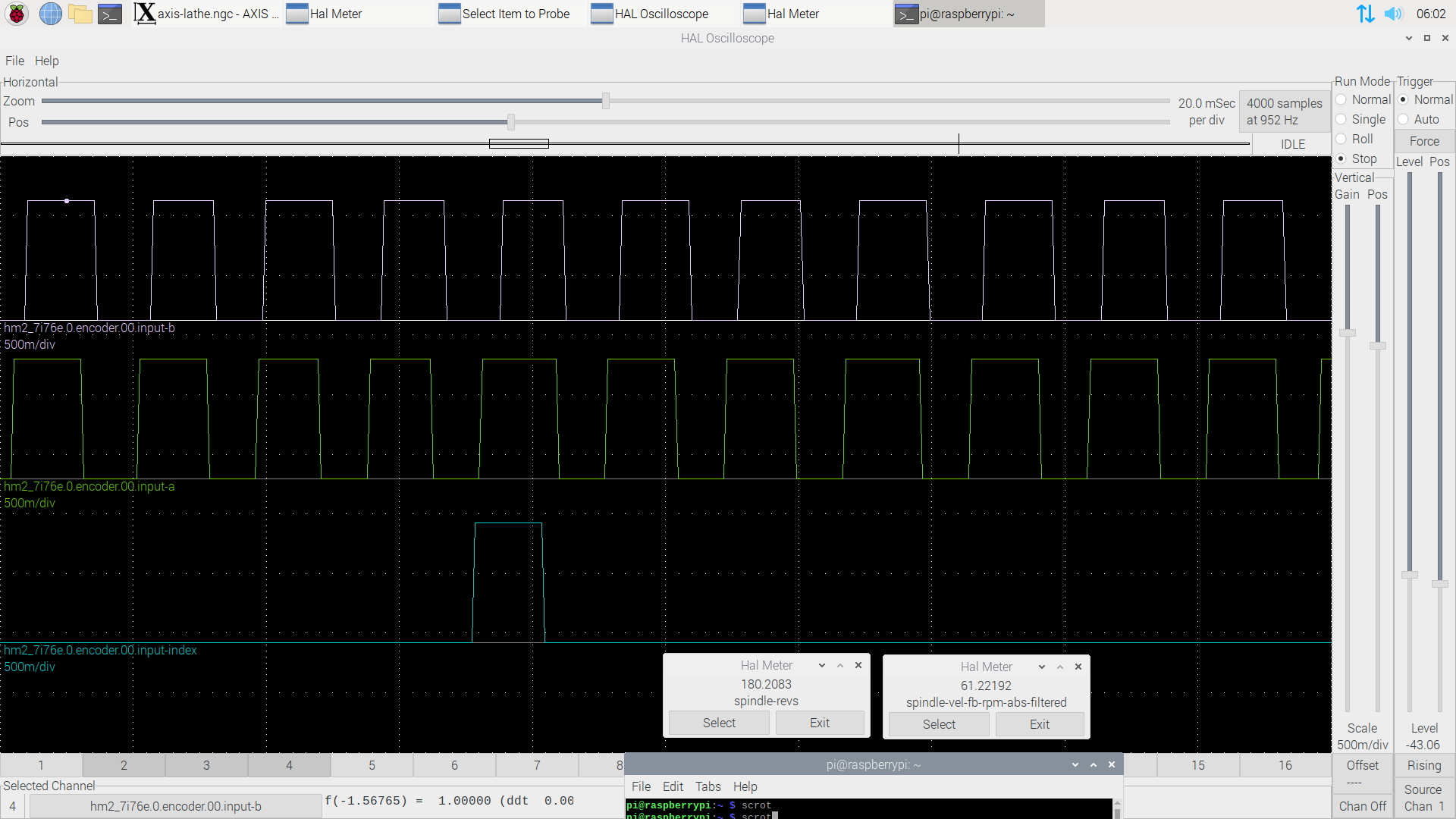The image size is (1456, 819).
Task: Click Exit in spindle-vel-fb-rpm-abs-filtered Hal Meter
Action: click(x=1040, y=724)
